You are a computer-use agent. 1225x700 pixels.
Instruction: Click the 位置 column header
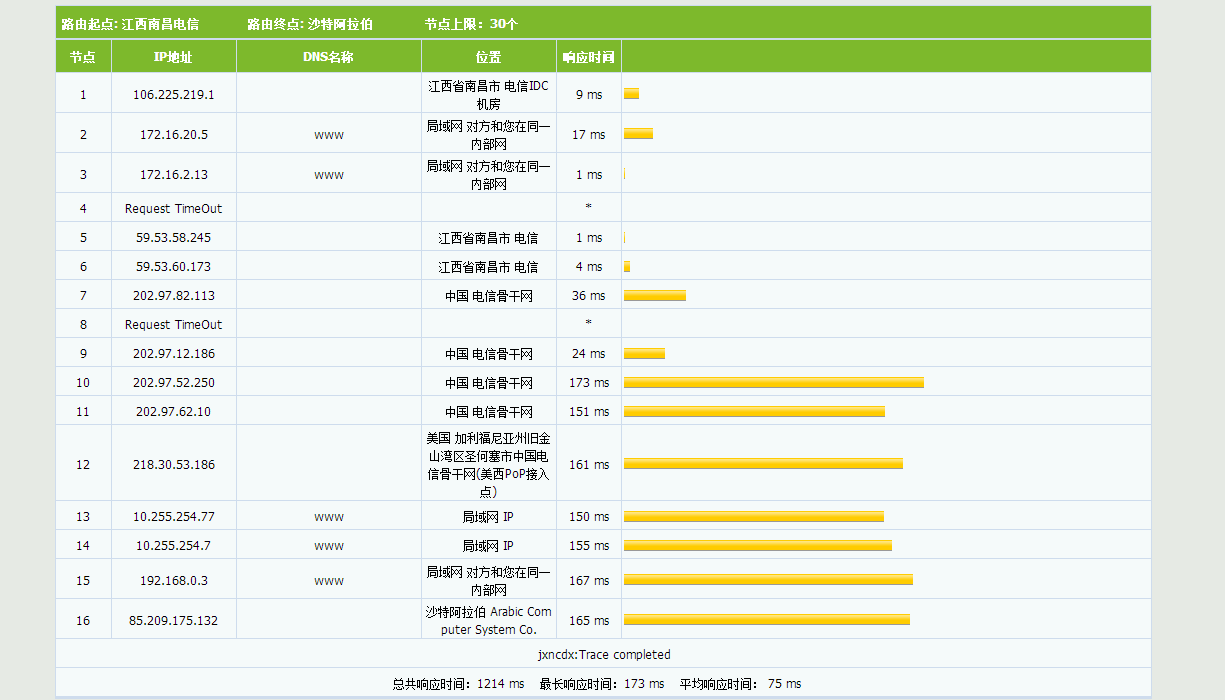point(488,57)
